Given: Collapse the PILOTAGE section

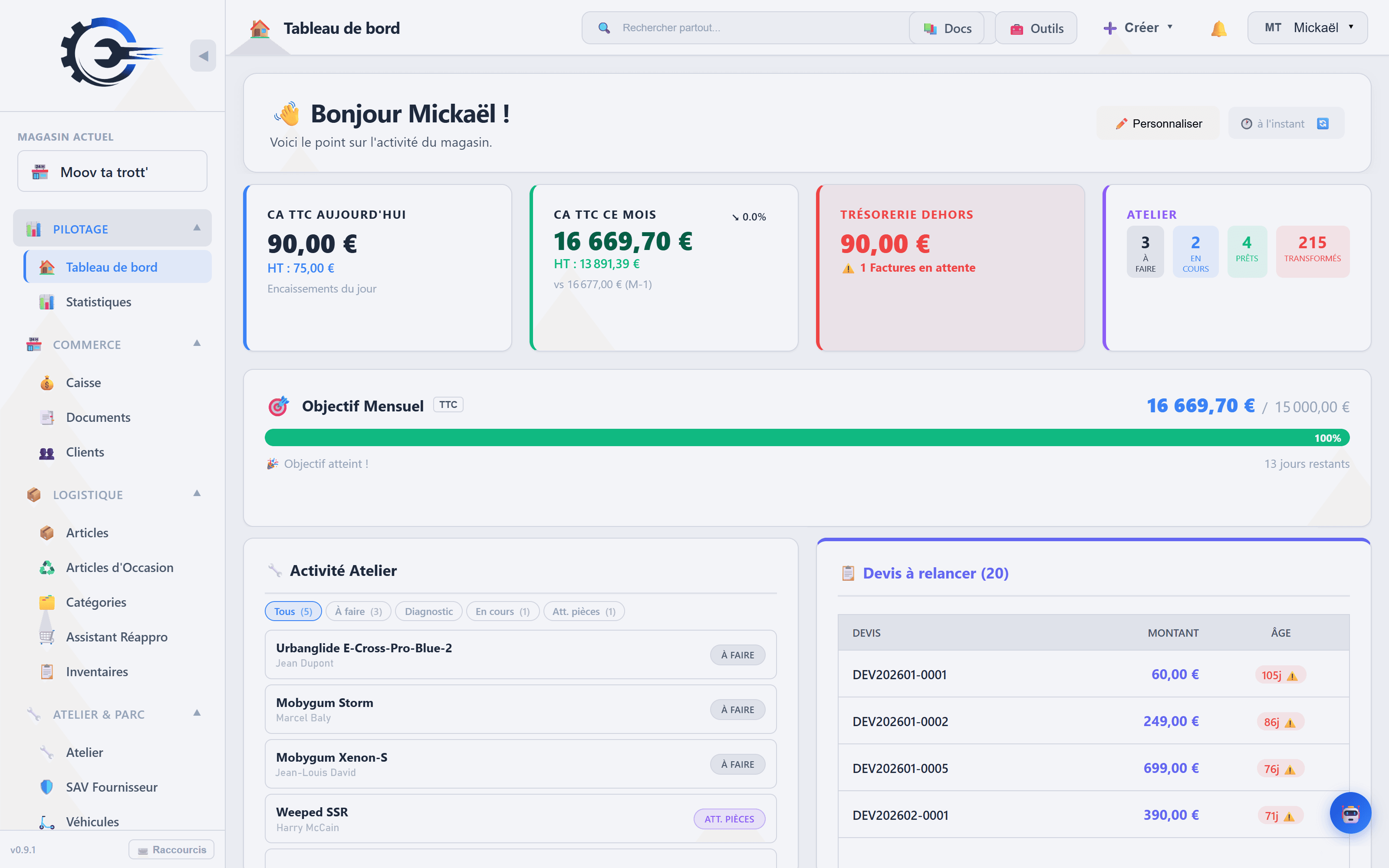Looking at the screenshot, I should pyautogui.click(x=197, y=227).
